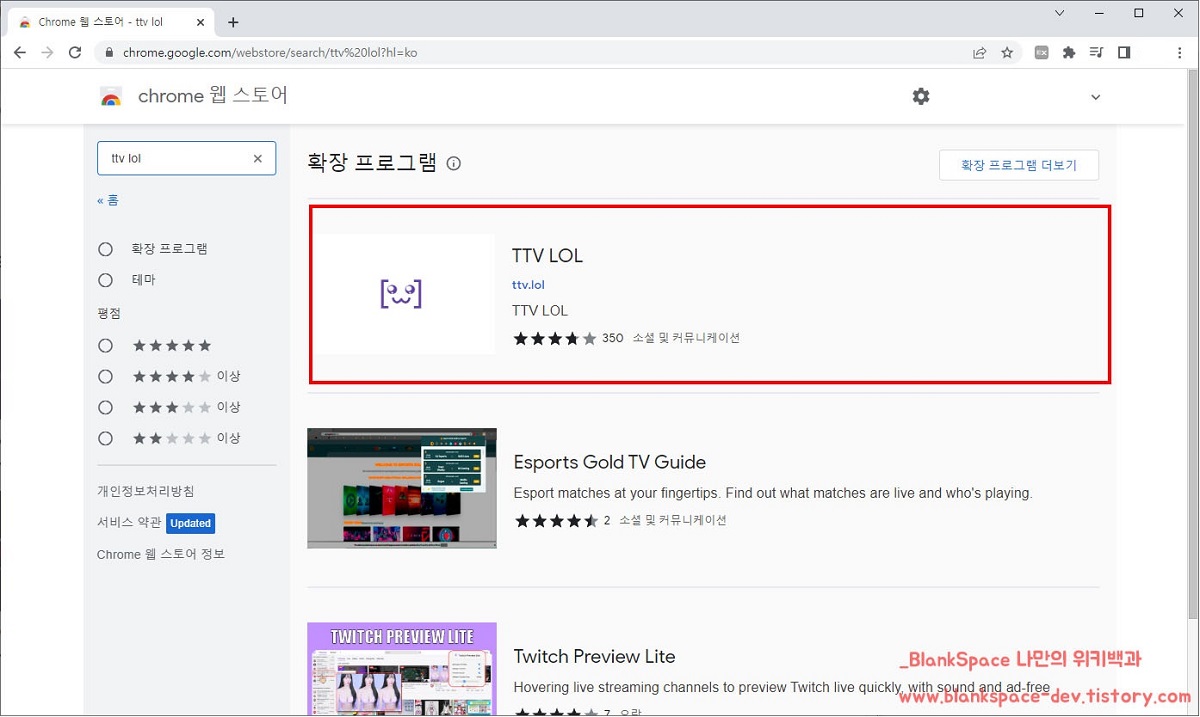
Task: Expand the account dropdown chevron
Action: coord(1095,97)
